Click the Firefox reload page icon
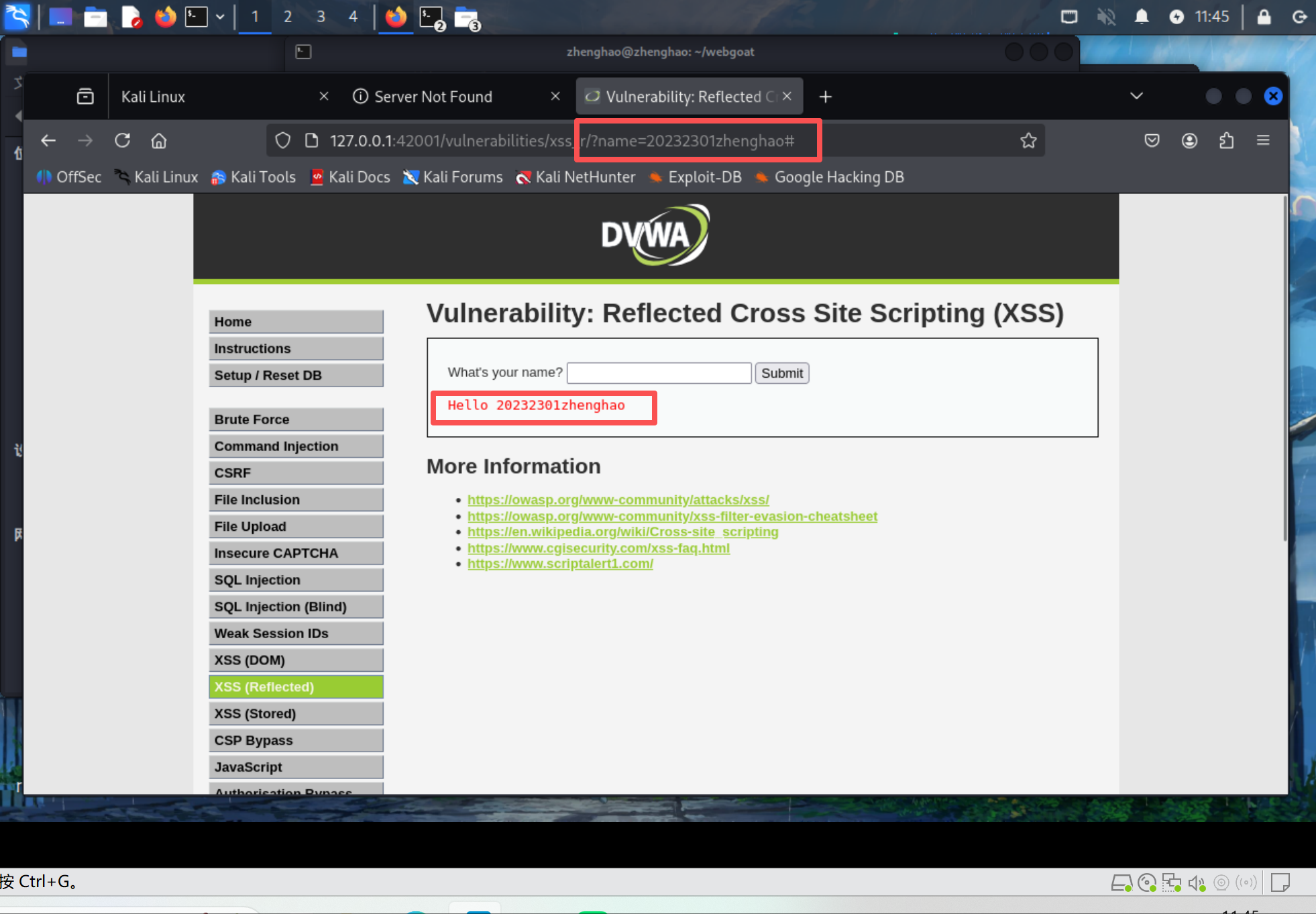 point(122,140)
